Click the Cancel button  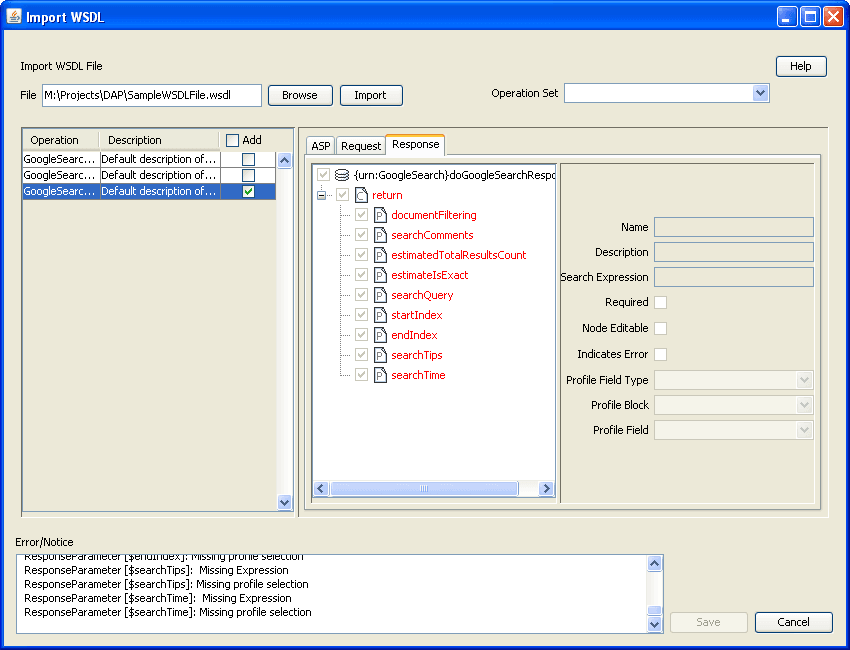[x=793, y=622]
